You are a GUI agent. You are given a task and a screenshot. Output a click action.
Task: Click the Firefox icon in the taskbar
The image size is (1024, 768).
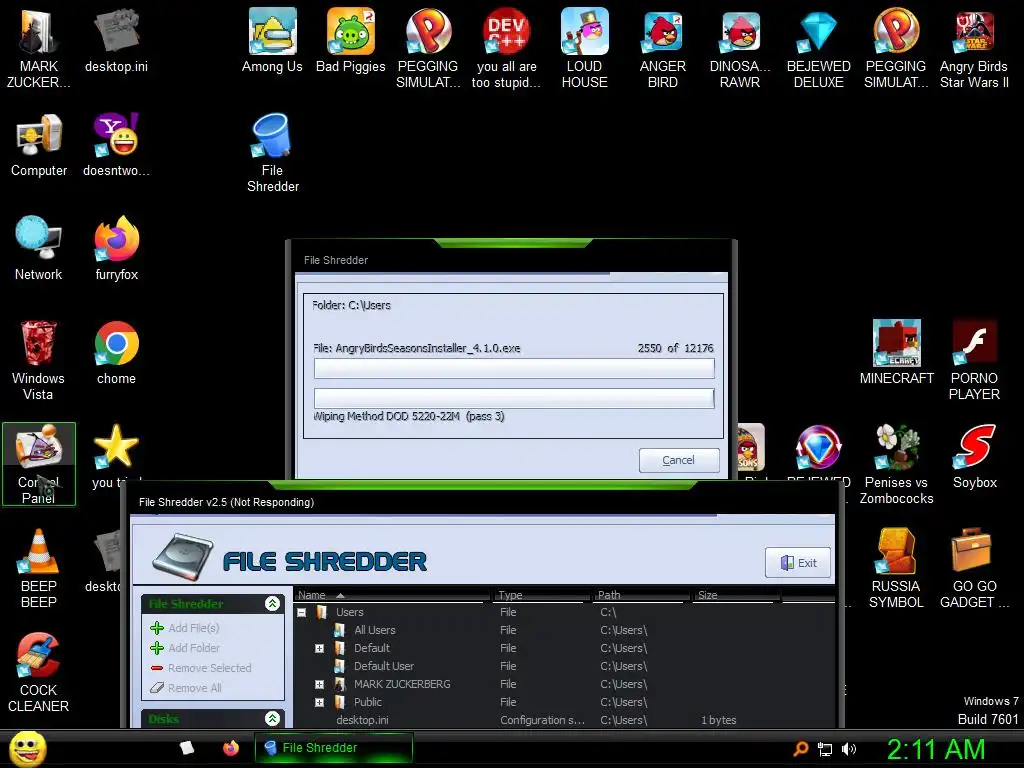(x=231, y=748)
